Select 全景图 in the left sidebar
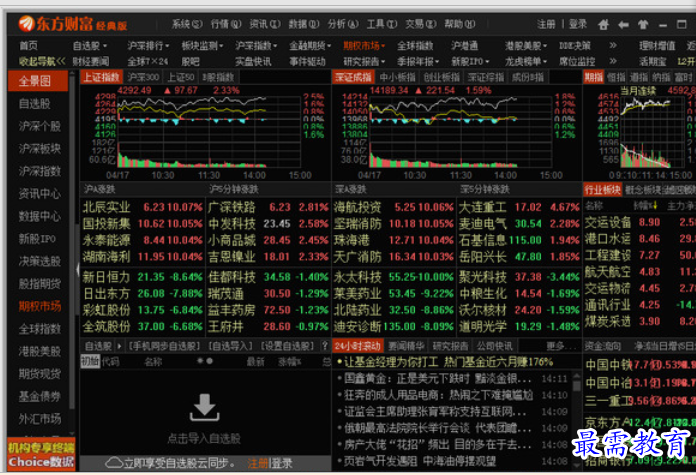 (38, 81)
